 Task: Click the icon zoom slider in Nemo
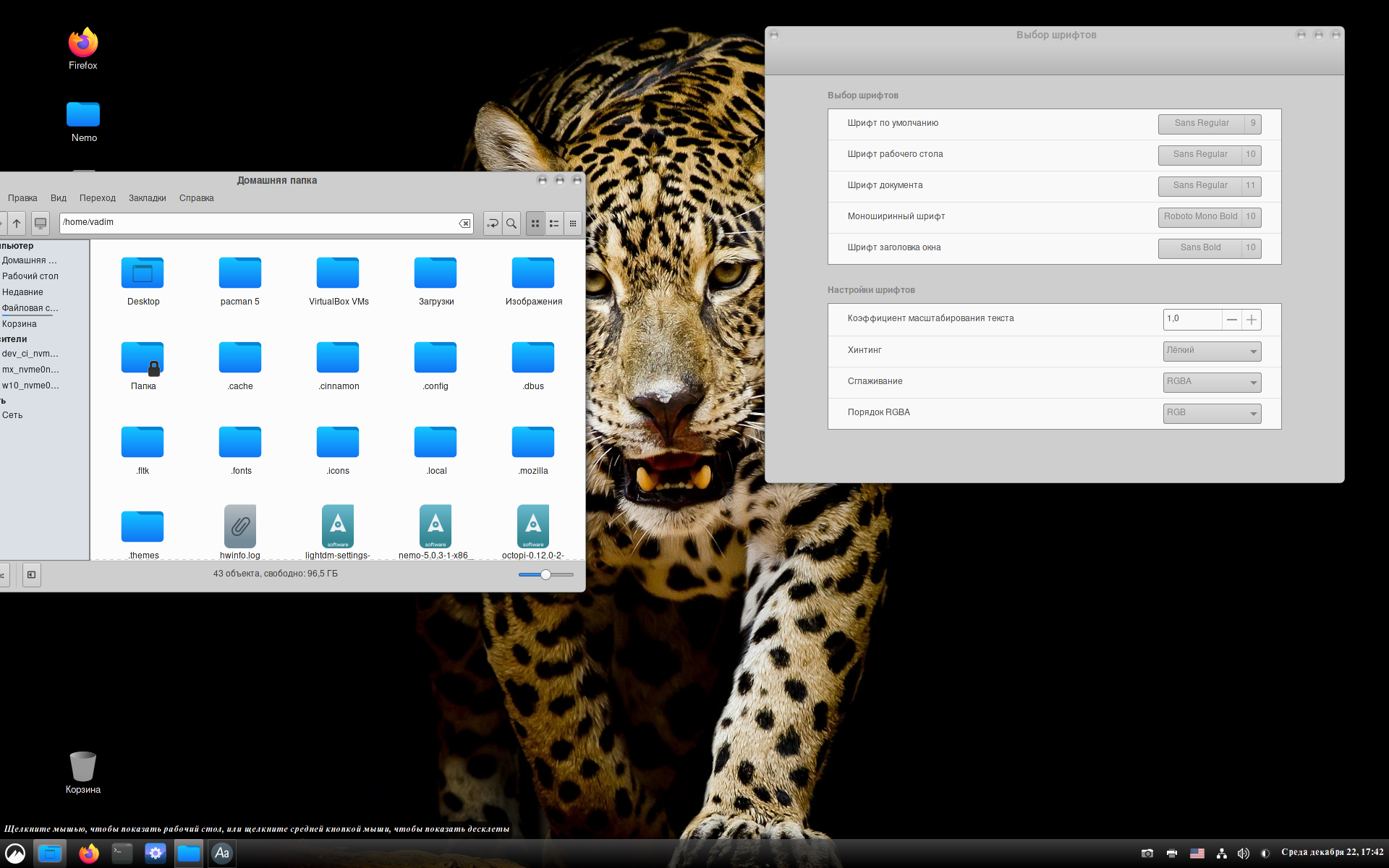coord(546,575)
